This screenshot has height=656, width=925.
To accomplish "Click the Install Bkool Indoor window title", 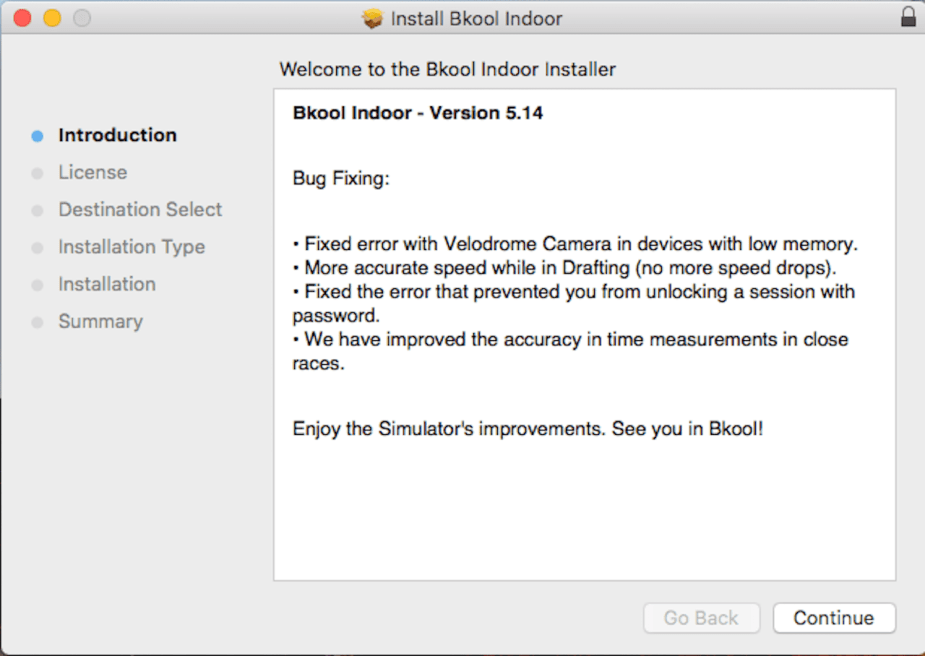I will [476, 18].
